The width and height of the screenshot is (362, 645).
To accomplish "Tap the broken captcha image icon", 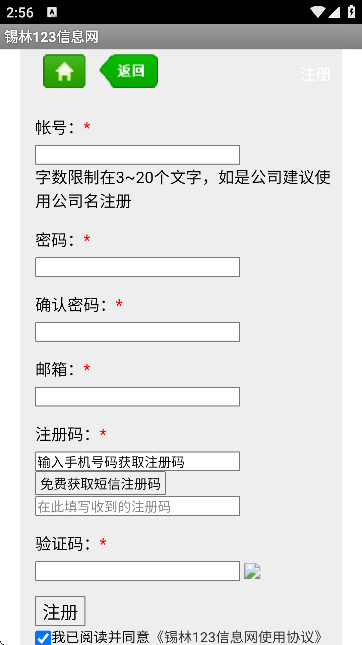I will [252, 571].
